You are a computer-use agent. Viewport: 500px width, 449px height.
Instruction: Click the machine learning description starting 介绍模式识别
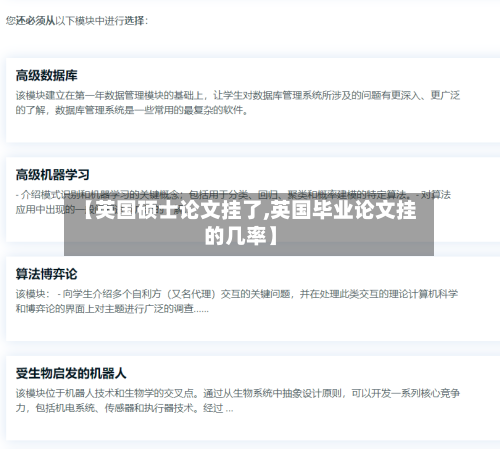coord(233,202)
